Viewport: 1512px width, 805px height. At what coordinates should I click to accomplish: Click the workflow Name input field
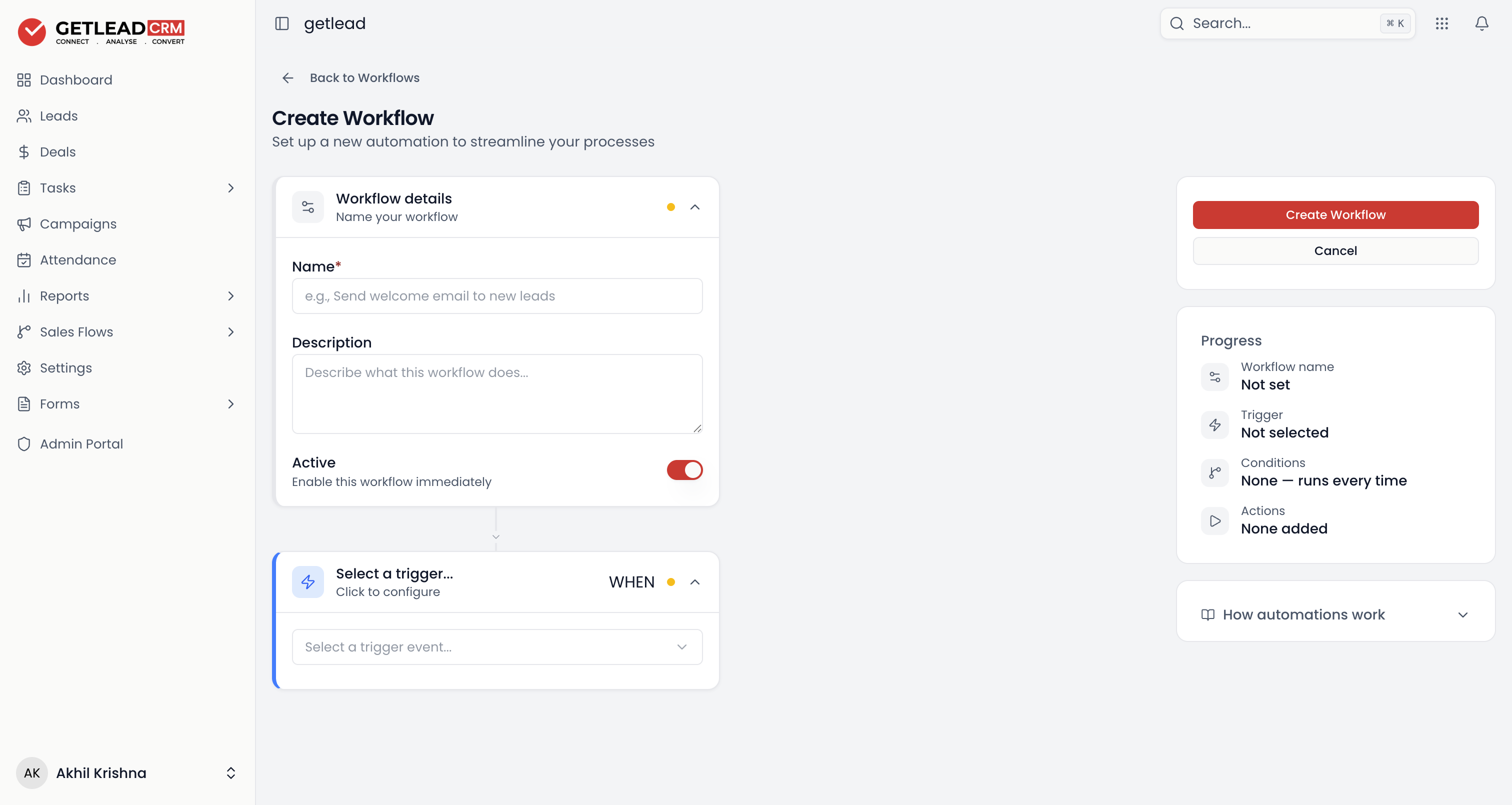(497, 296)
